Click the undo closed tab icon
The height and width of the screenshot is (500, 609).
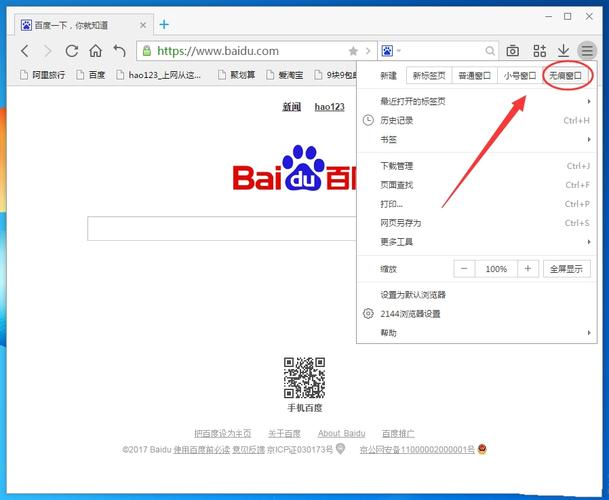[119, 50]
